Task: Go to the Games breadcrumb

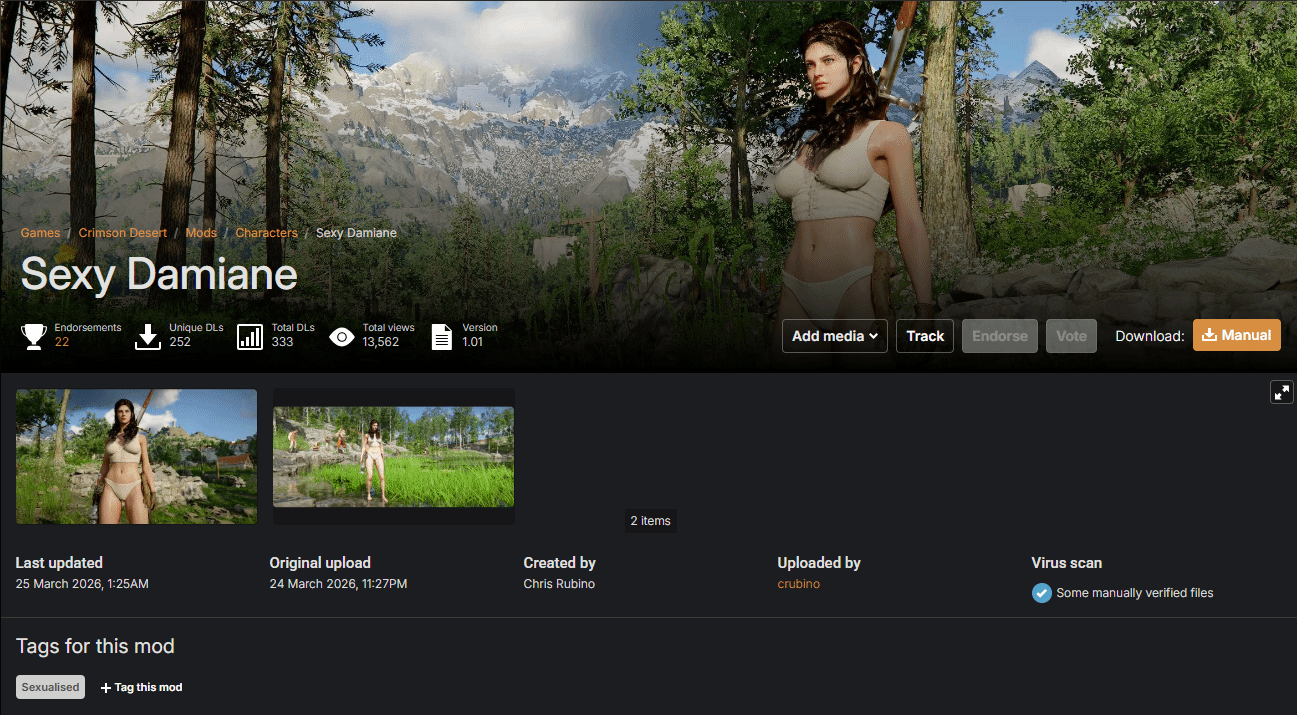Action: 40,233
